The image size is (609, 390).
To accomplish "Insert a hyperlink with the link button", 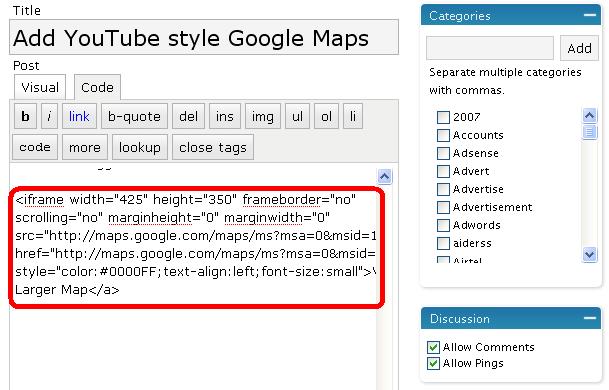I will click(79, 116).
